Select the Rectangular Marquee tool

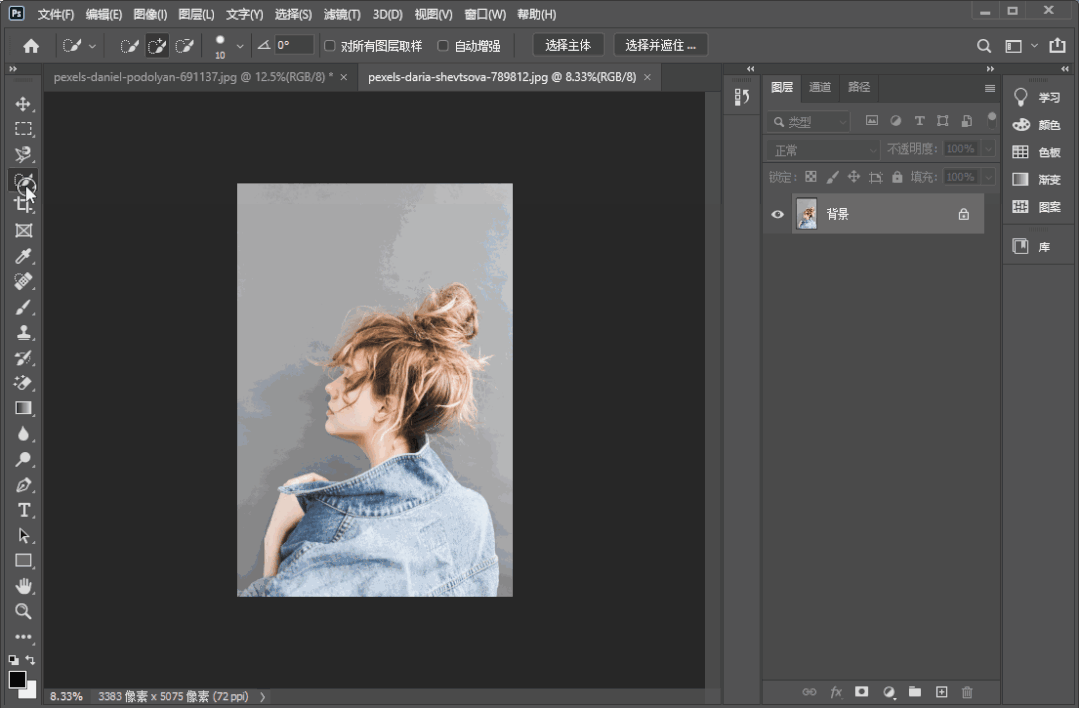click(x=23, y=129)
